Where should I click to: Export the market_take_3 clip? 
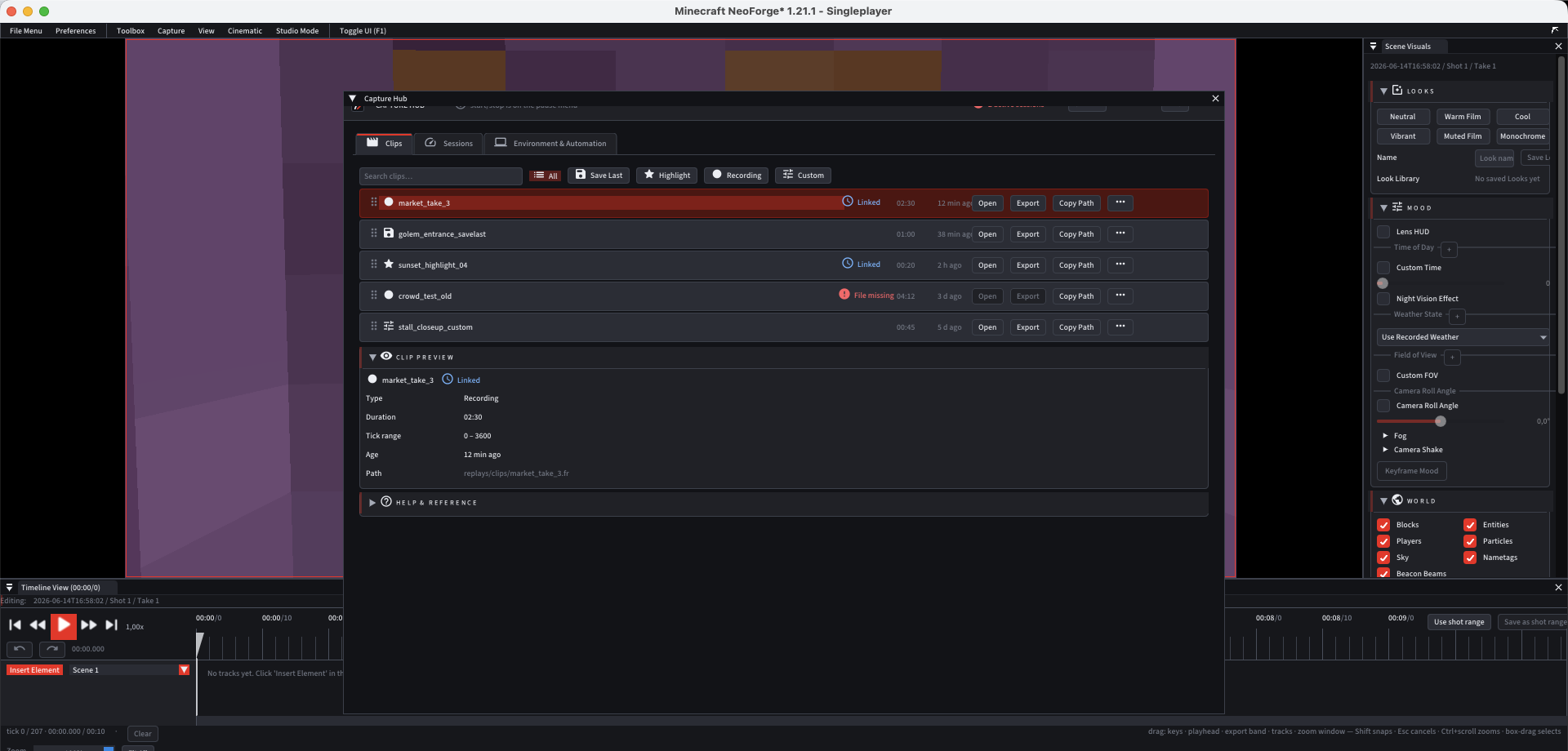pos(1027,203)
